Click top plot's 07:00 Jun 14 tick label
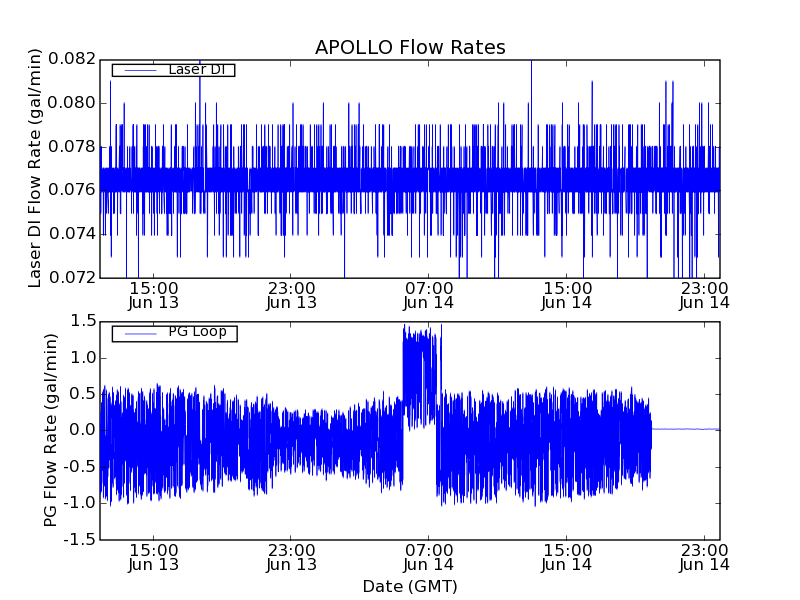The height and width of the screenshot is (600, 800). (x=429, y=294)
